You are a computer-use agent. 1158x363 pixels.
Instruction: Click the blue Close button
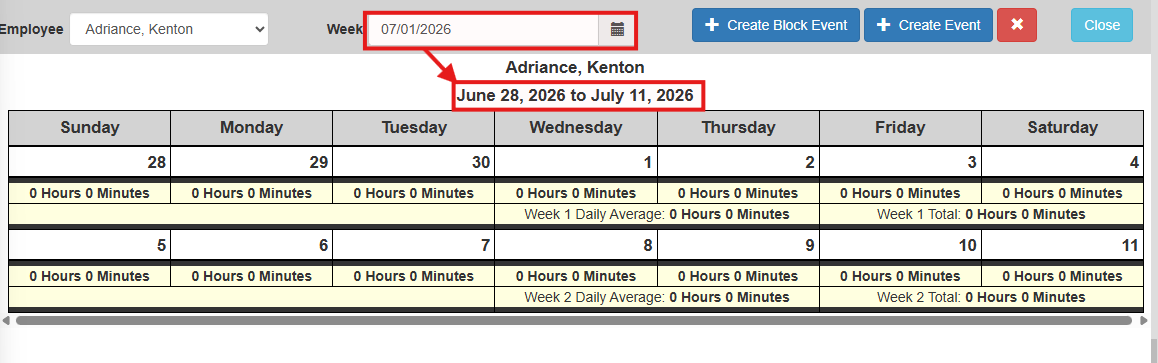(x=1102, y=24)
